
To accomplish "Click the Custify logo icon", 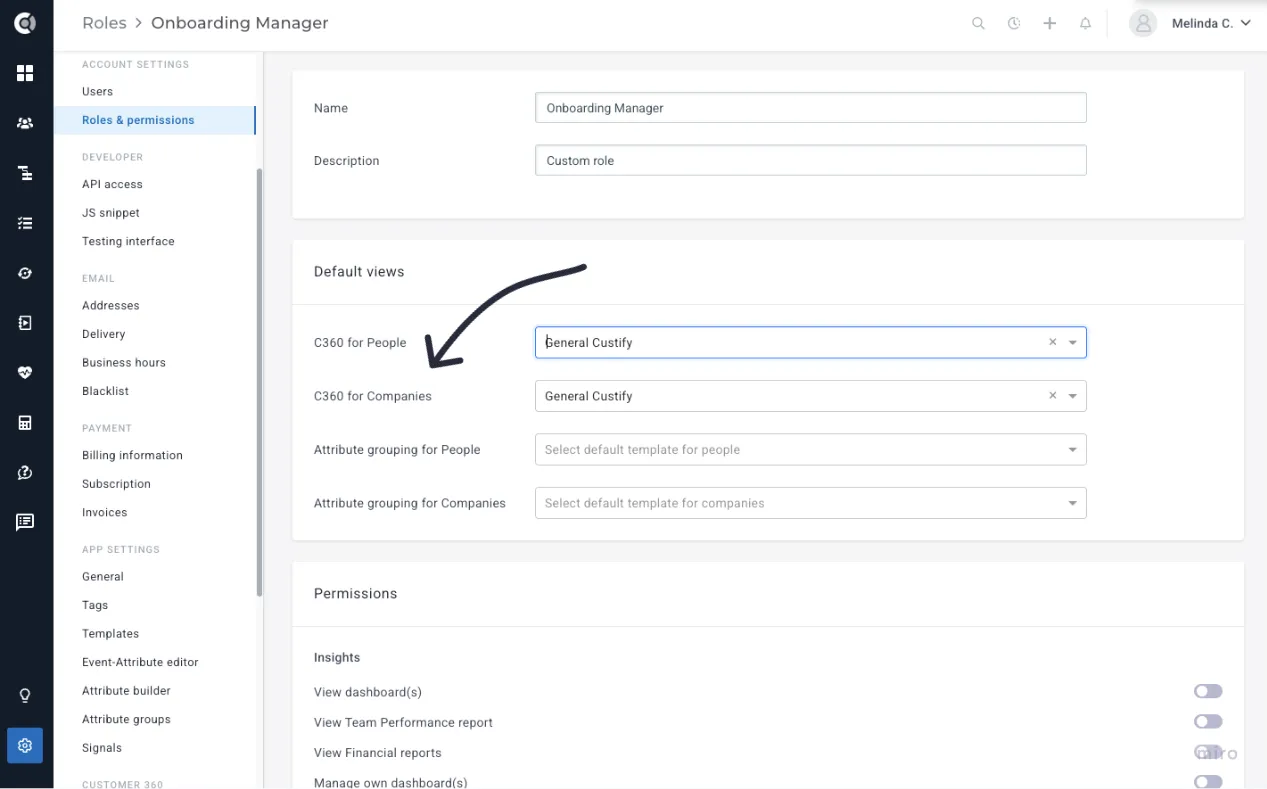I will (x=25, y=23).
